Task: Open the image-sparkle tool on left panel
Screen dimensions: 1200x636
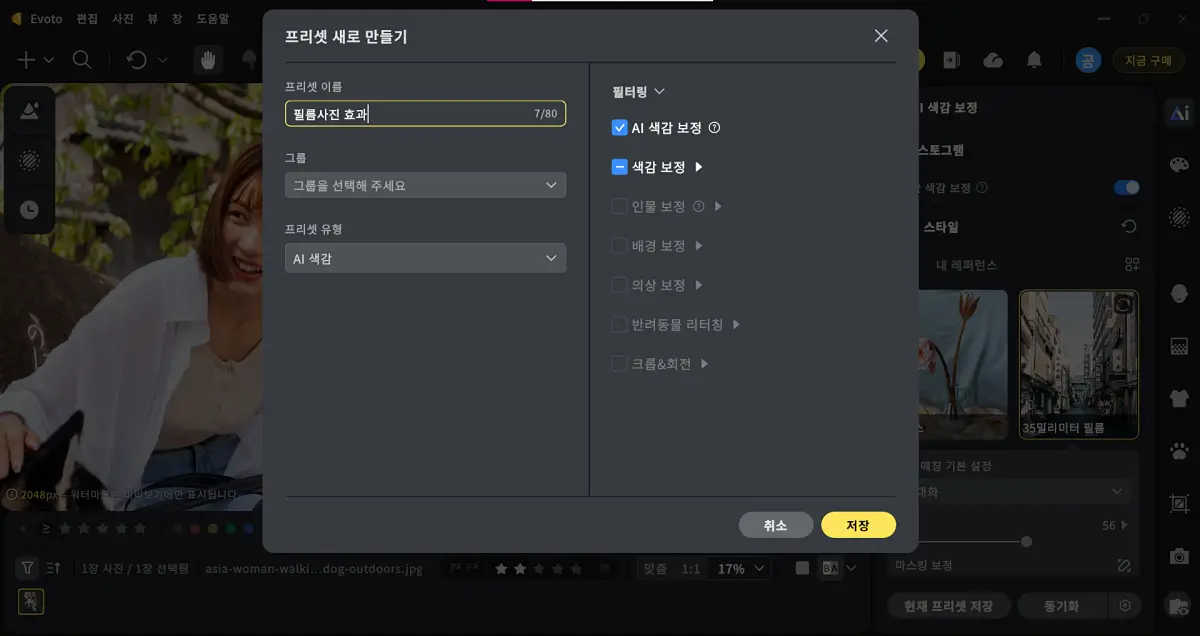Action: (29, 111)
